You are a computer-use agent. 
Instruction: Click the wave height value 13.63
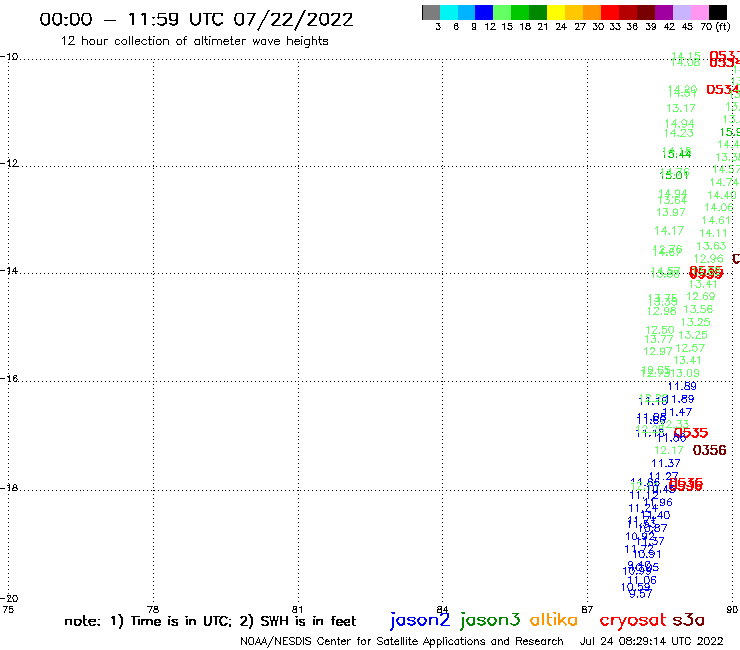tap(711, 246)
